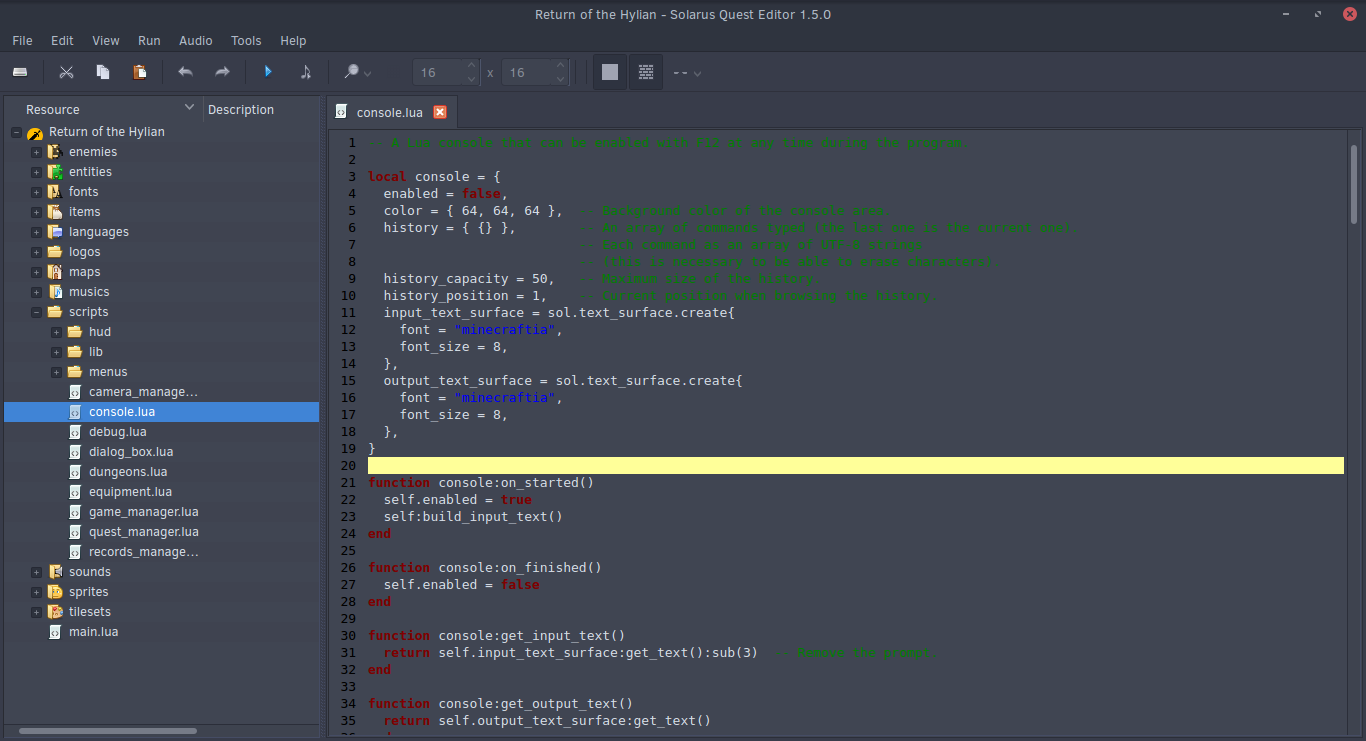Click the Redo arrow icon
The width and height of the screenshot is (1366, 741).
pyautogui.click(x=222, y=72)
